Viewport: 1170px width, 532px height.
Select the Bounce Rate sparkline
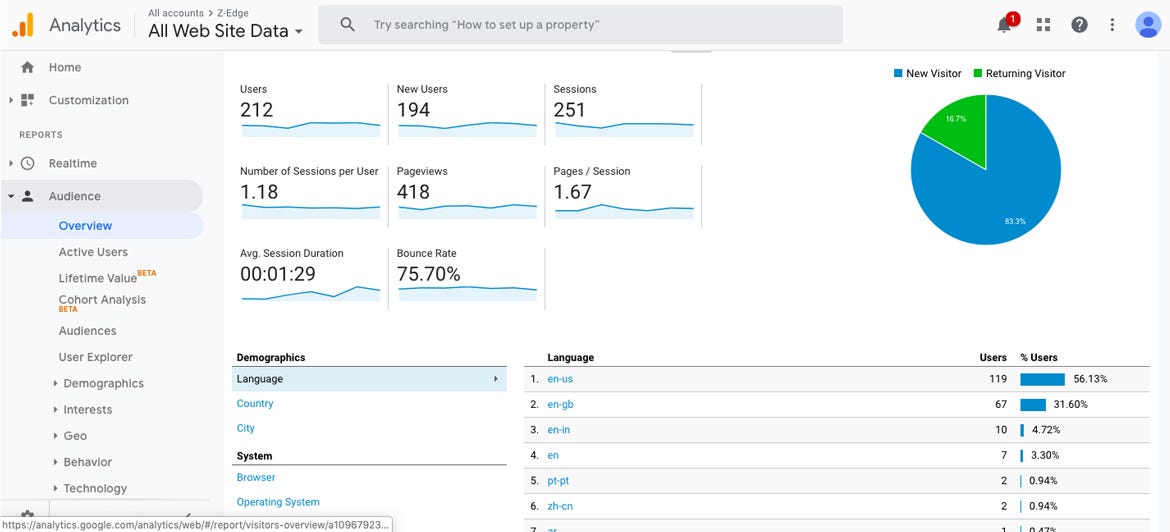[467, 292]
